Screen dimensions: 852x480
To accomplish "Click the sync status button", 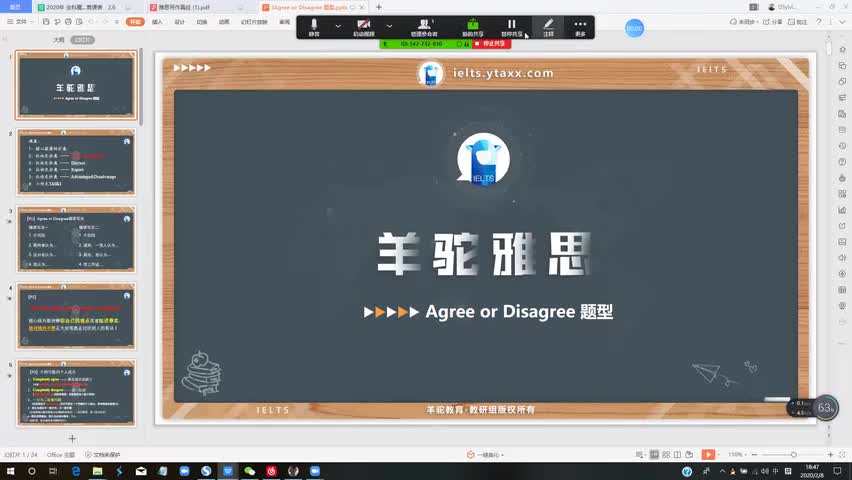I will tap(742, 22).
